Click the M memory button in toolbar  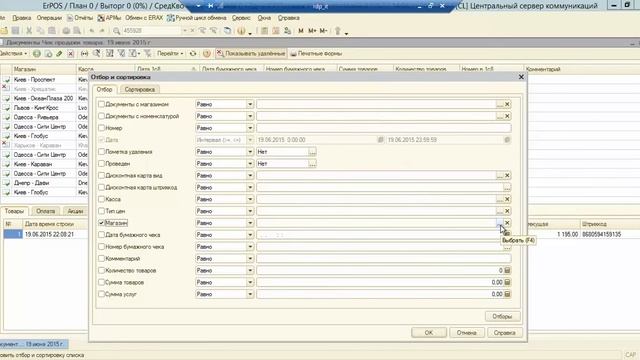[x=301, y=31]
